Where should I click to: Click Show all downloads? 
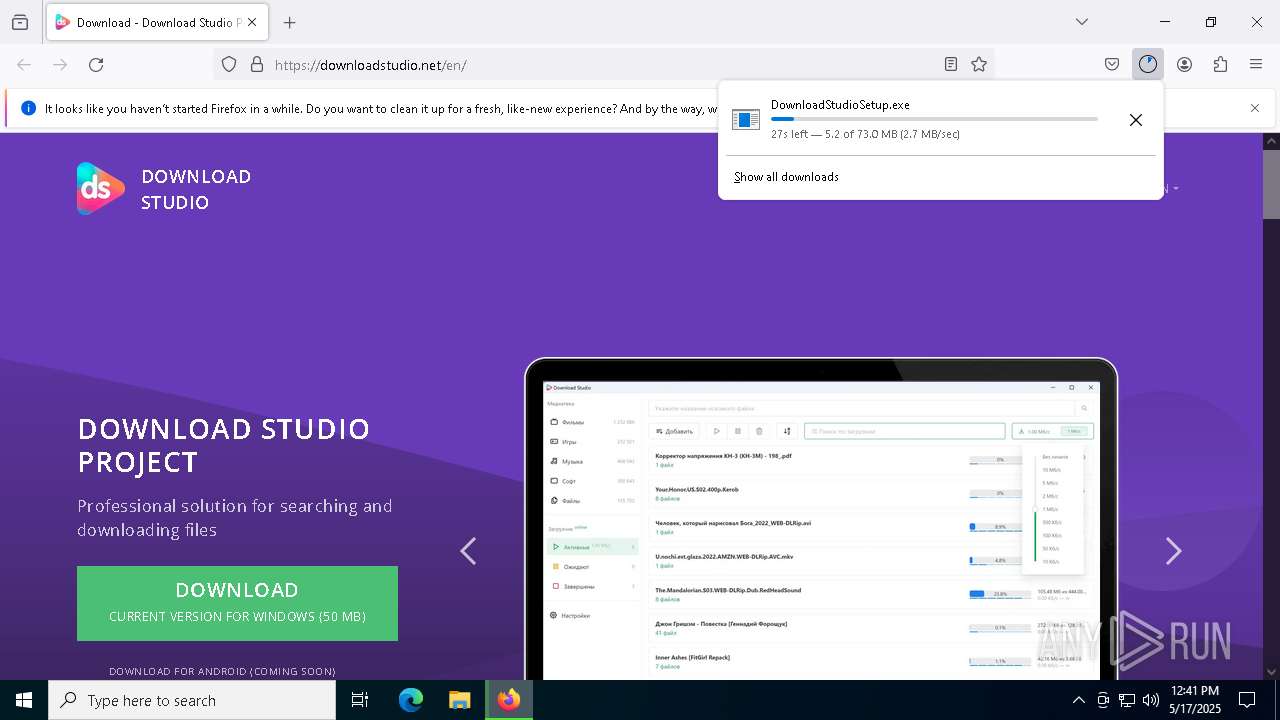tap(786, 177)
